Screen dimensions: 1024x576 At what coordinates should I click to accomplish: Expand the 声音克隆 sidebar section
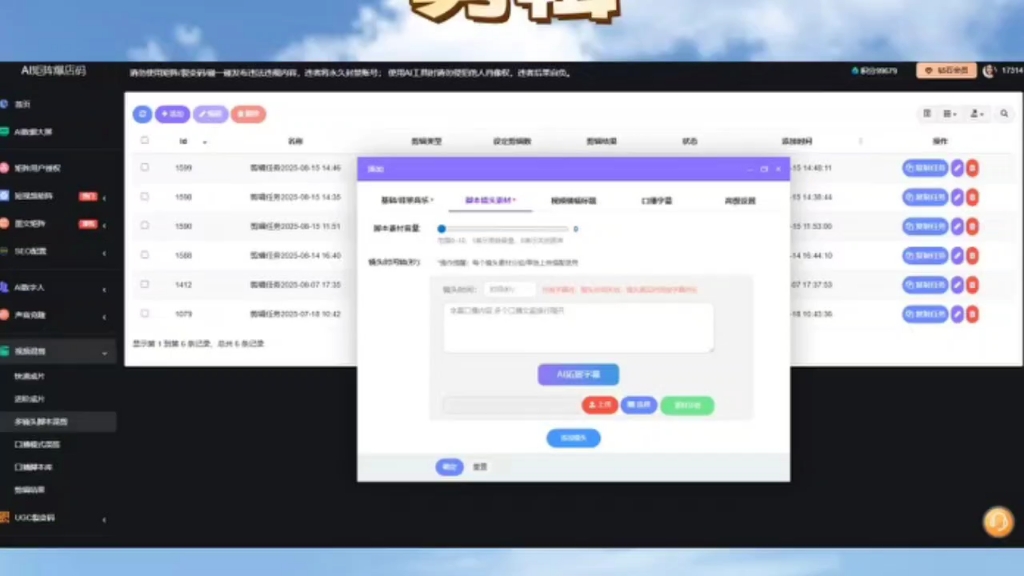104,317
